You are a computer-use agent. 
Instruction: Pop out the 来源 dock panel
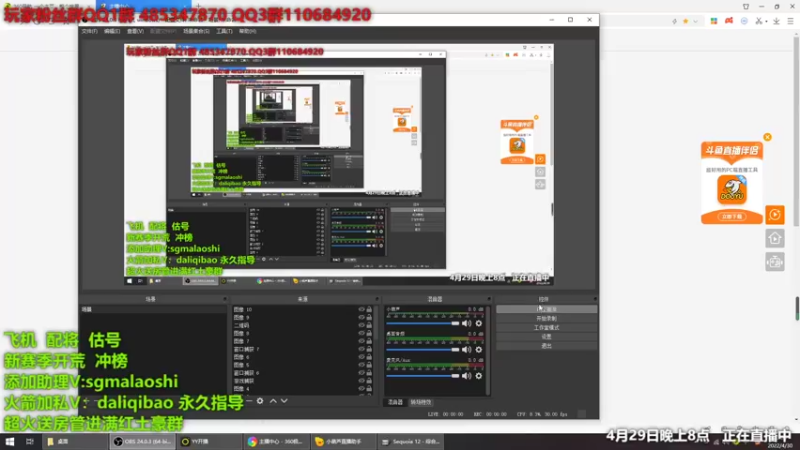377,299
